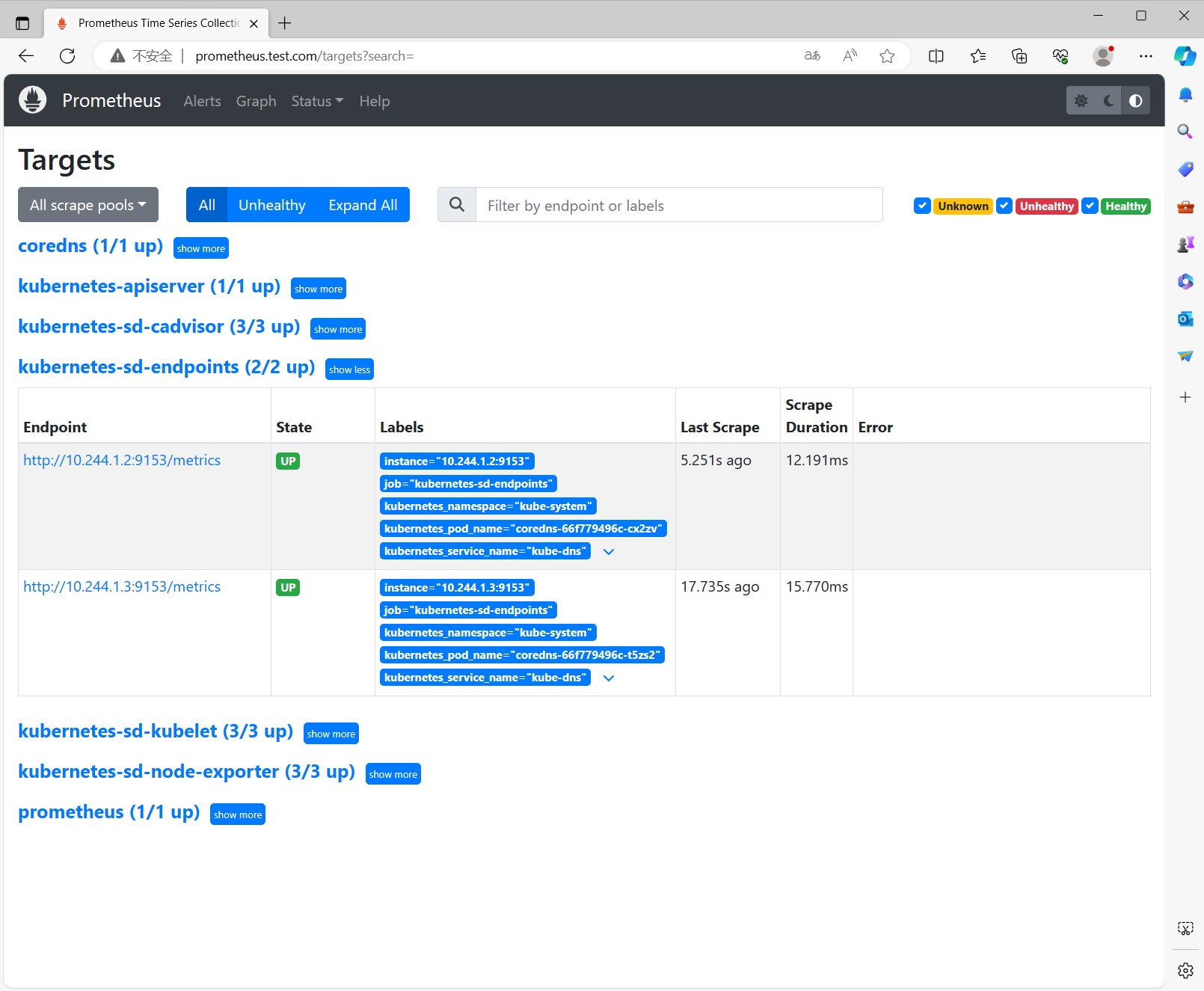Open the insecure site warning info

coord(141,56)
